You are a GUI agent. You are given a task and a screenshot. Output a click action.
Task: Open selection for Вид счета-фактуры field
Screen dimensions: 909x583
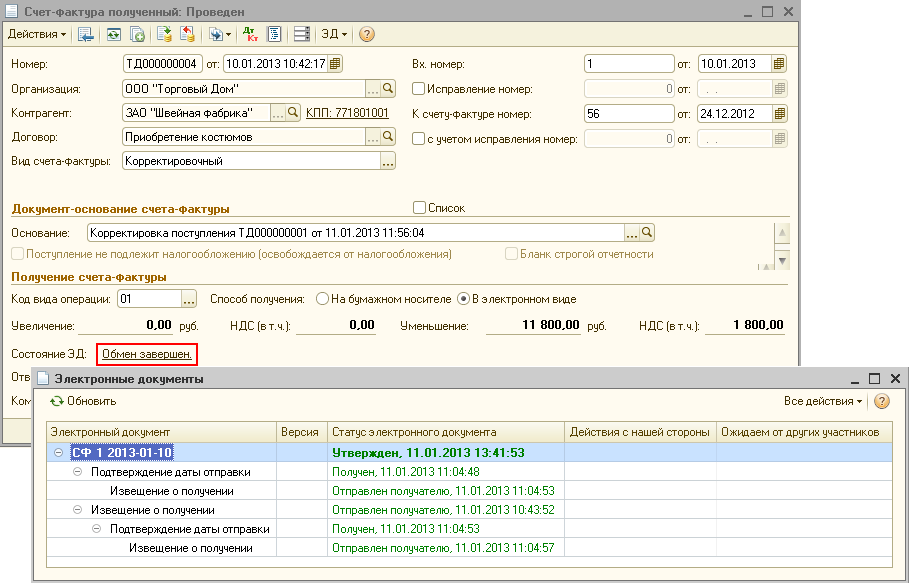pos(388,160)
